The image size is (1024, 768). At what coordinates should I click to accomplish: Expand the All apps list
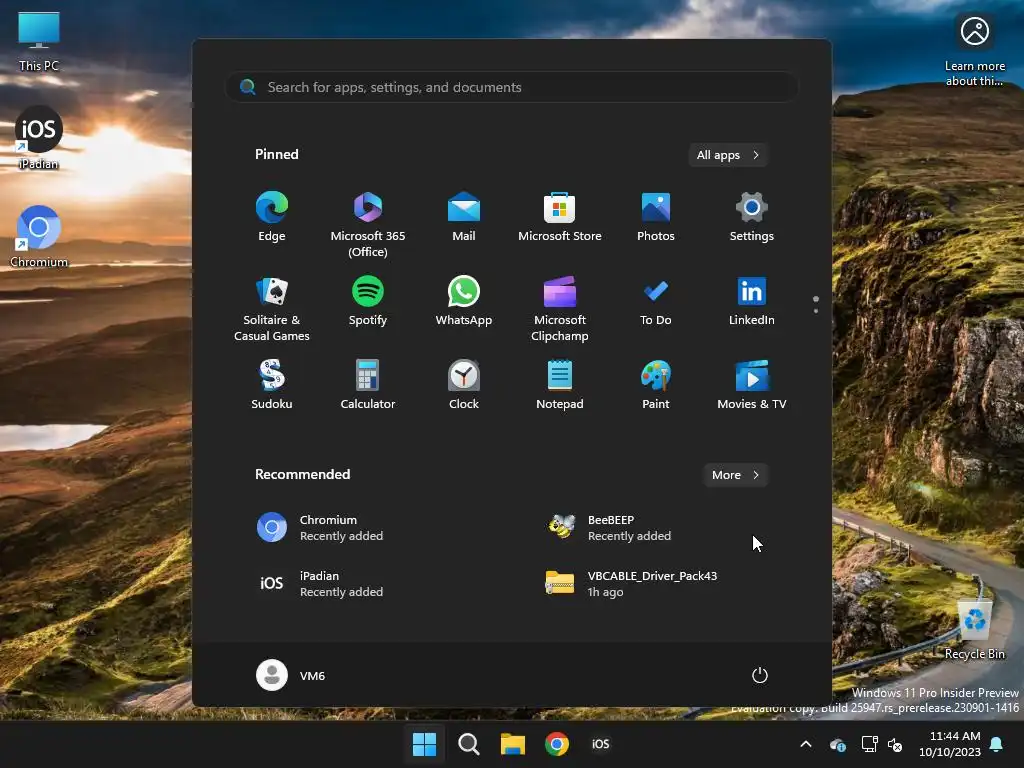tap(728, 155)
